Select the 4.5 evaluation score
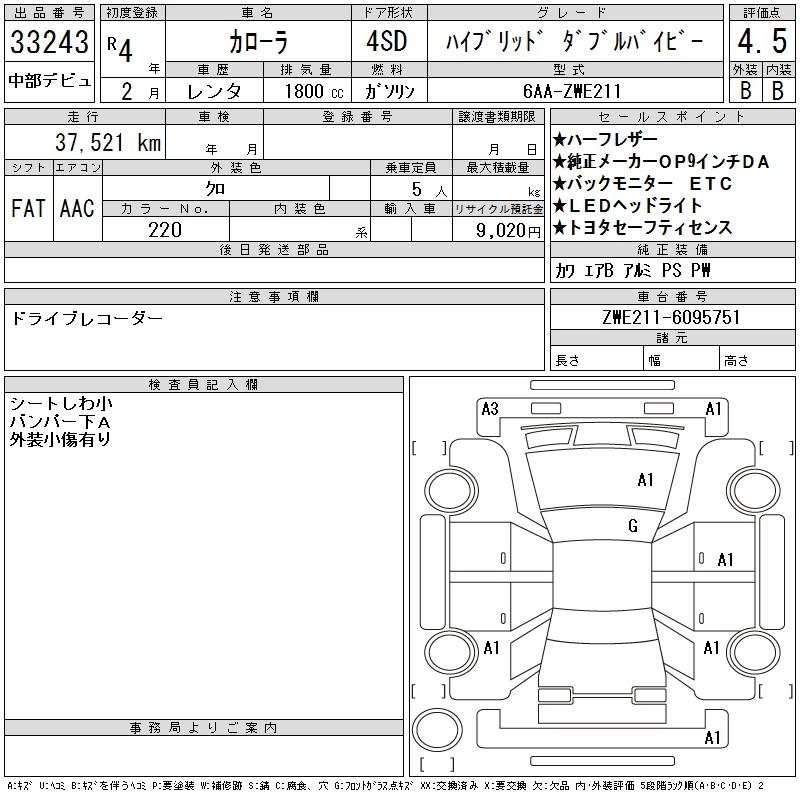The image size is (800, 800). (761, 43)
